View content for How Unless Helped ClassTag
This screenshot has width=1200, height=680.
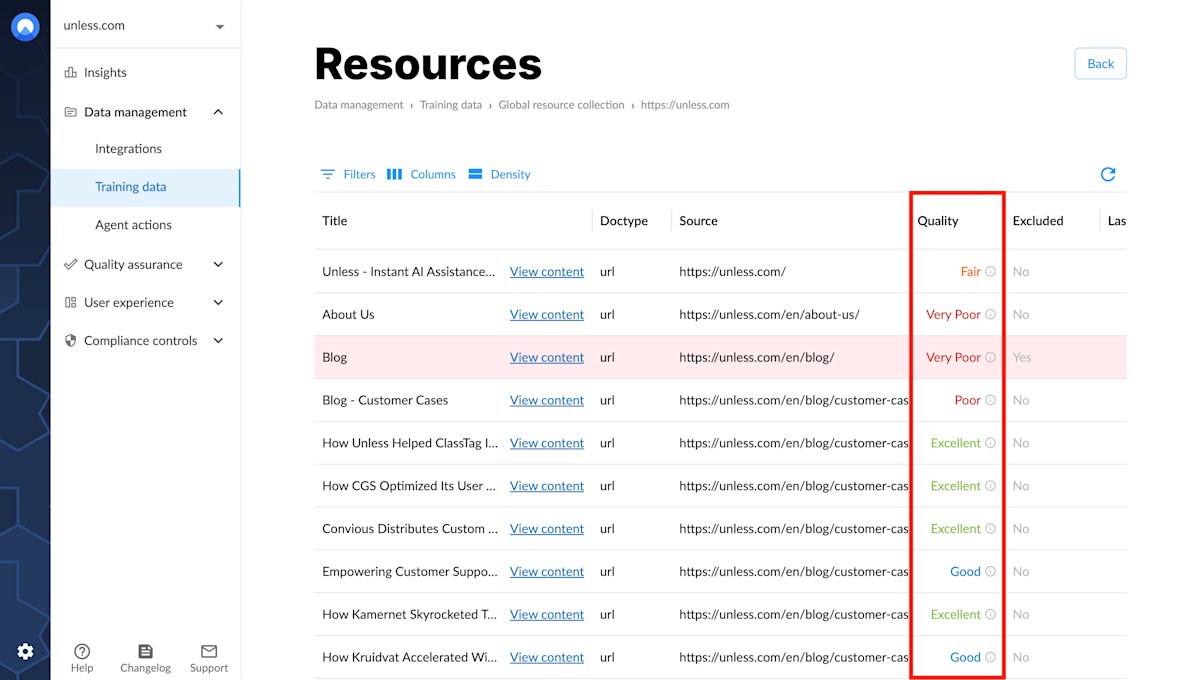547,443
